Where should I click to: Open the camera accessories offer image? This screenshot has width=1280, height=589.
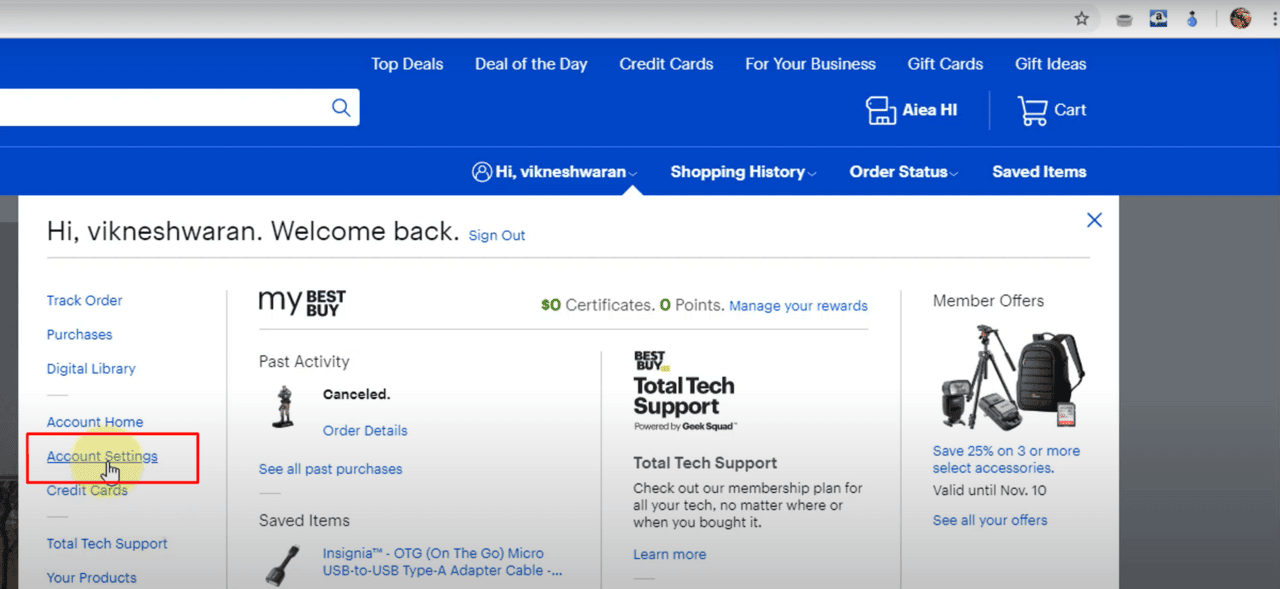pyautogui.click(x=1011, y=377)
